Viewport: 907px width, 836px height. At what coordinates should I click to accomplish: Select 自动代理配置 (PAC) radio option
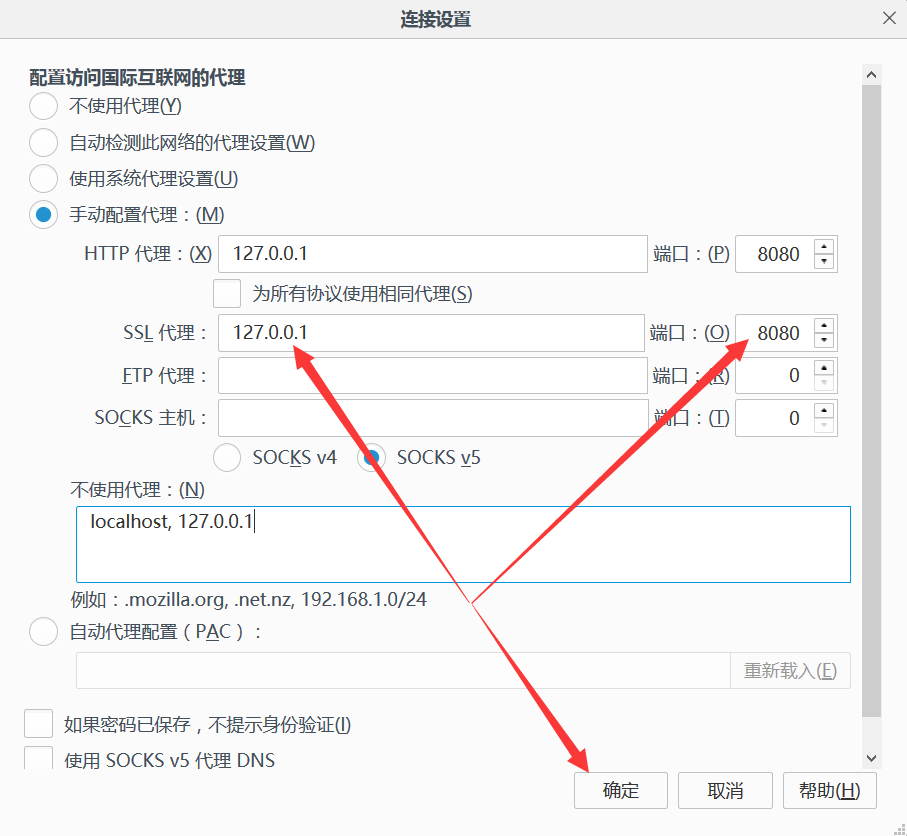coord(44,632)
